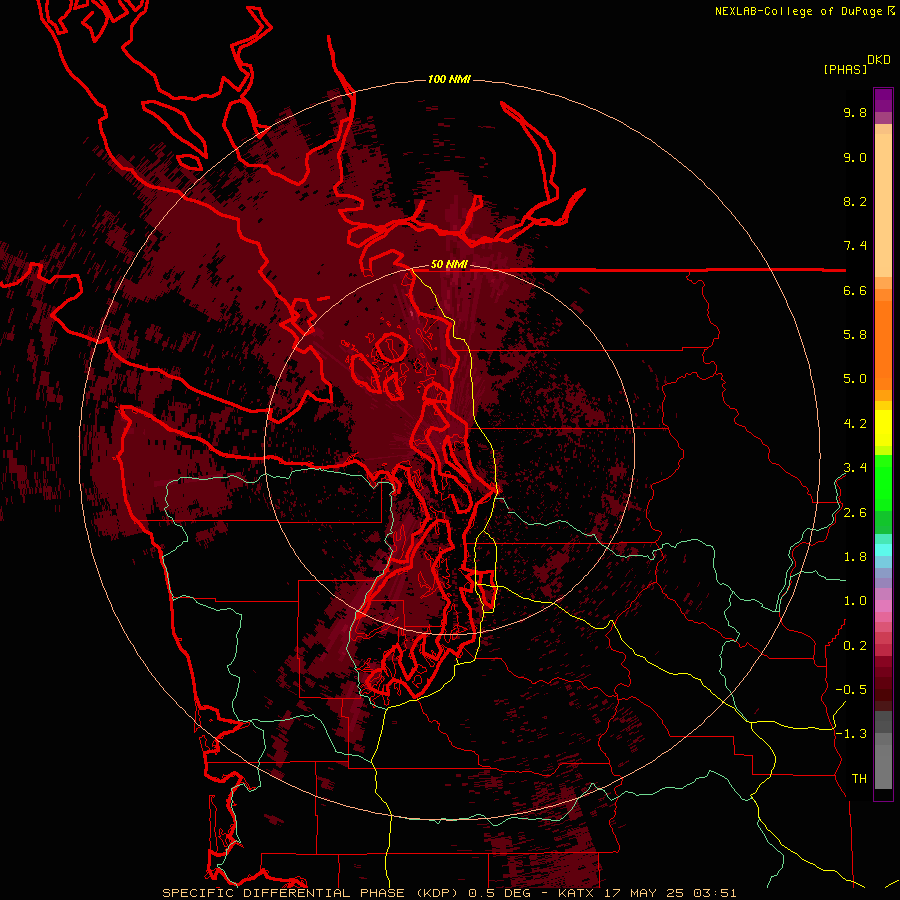Click the peach band of the color bar
Image resolution: width=900 pixels, height=900 pixels.
pyautogui.click(x=883, y=204)
